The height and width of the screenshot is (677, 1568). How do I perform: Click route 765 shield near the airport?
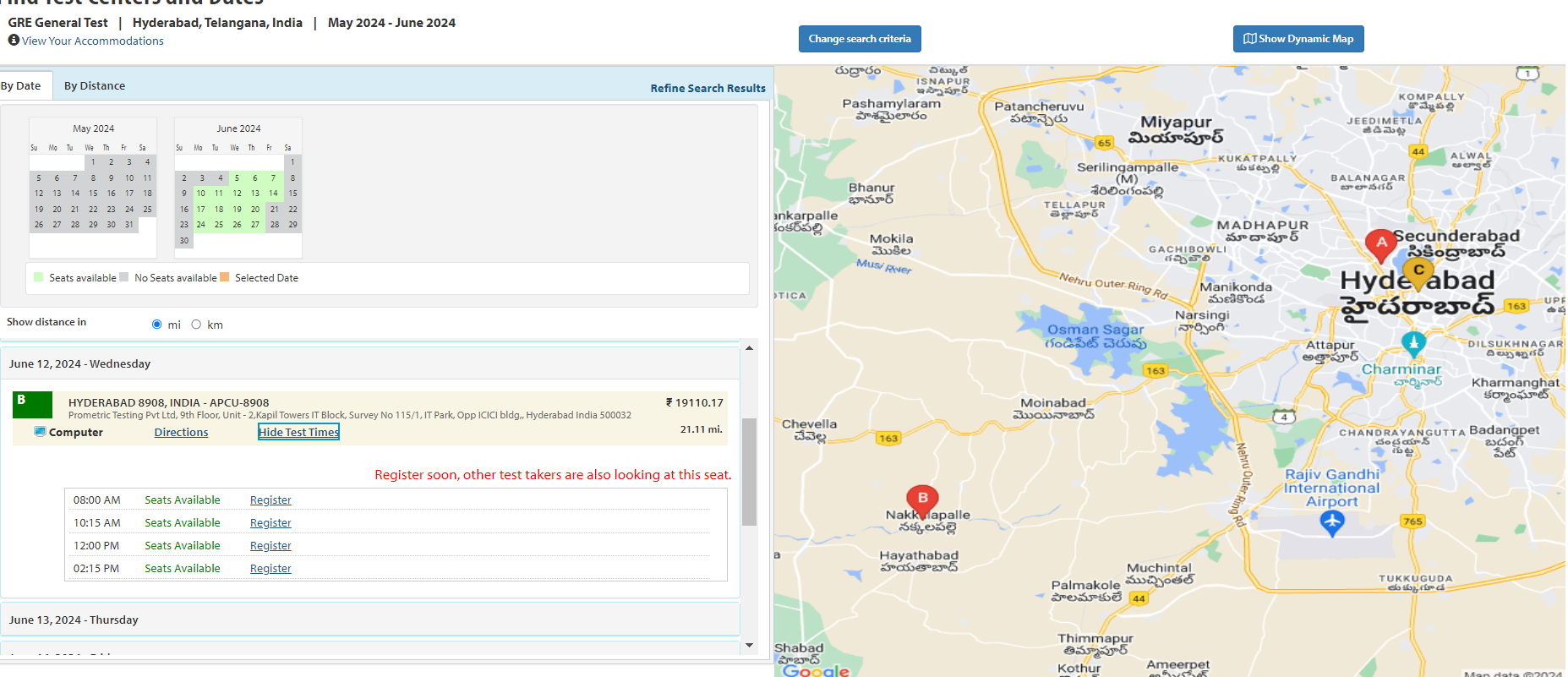(x=1412, y=521)
